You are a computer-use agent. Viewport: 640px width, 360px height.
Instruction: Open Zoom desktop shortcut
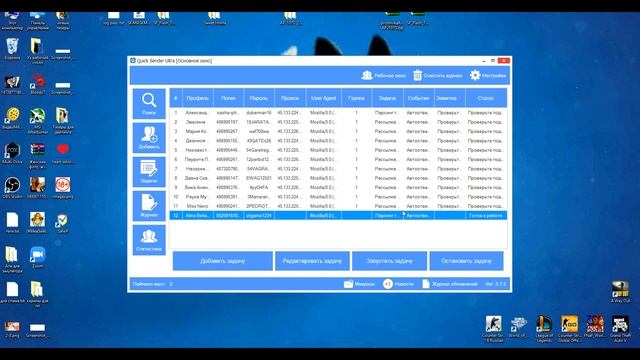[38, 257]
